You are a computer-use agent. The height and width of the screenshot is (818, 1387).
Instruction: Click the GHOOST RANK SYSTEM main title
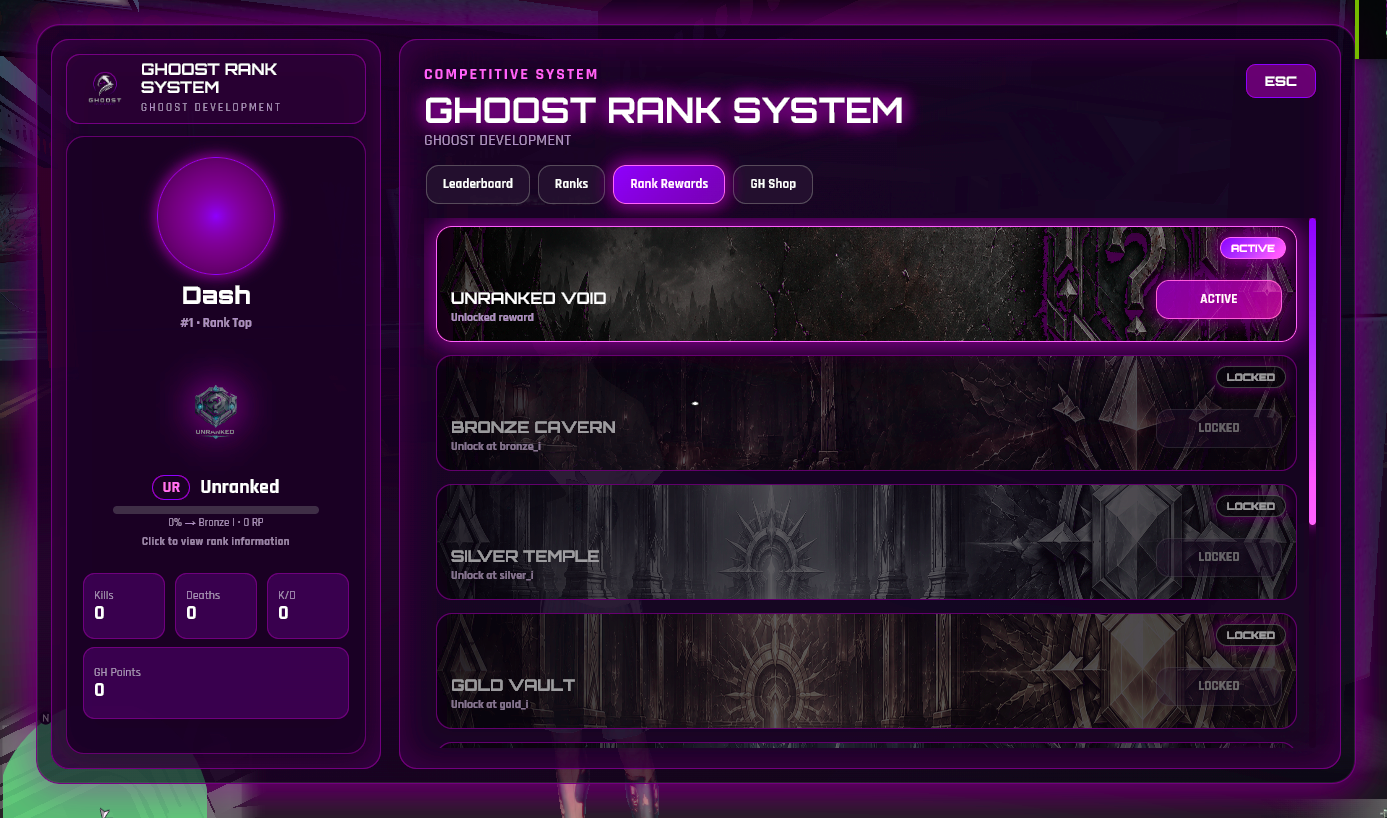(x=664, y=110)
